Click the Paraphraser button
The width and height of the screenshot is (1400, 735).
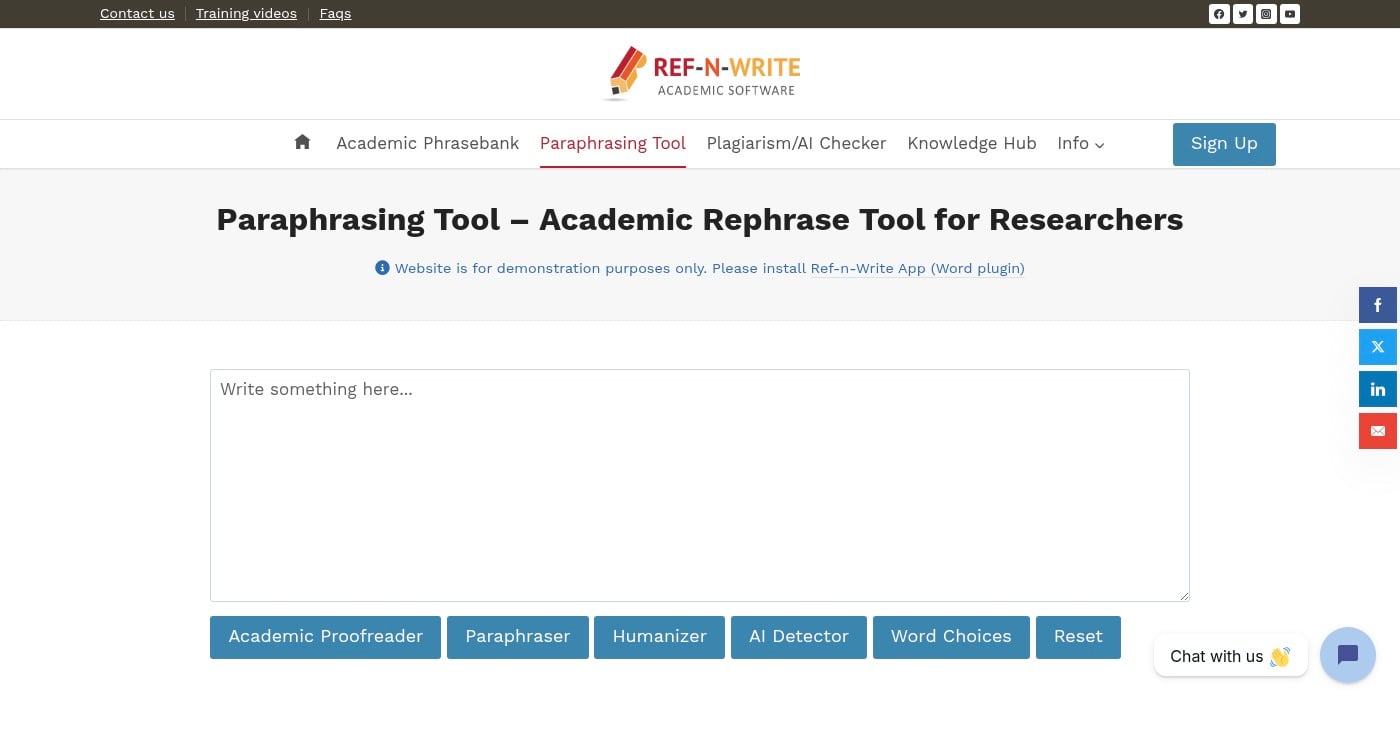pos(517,637)
